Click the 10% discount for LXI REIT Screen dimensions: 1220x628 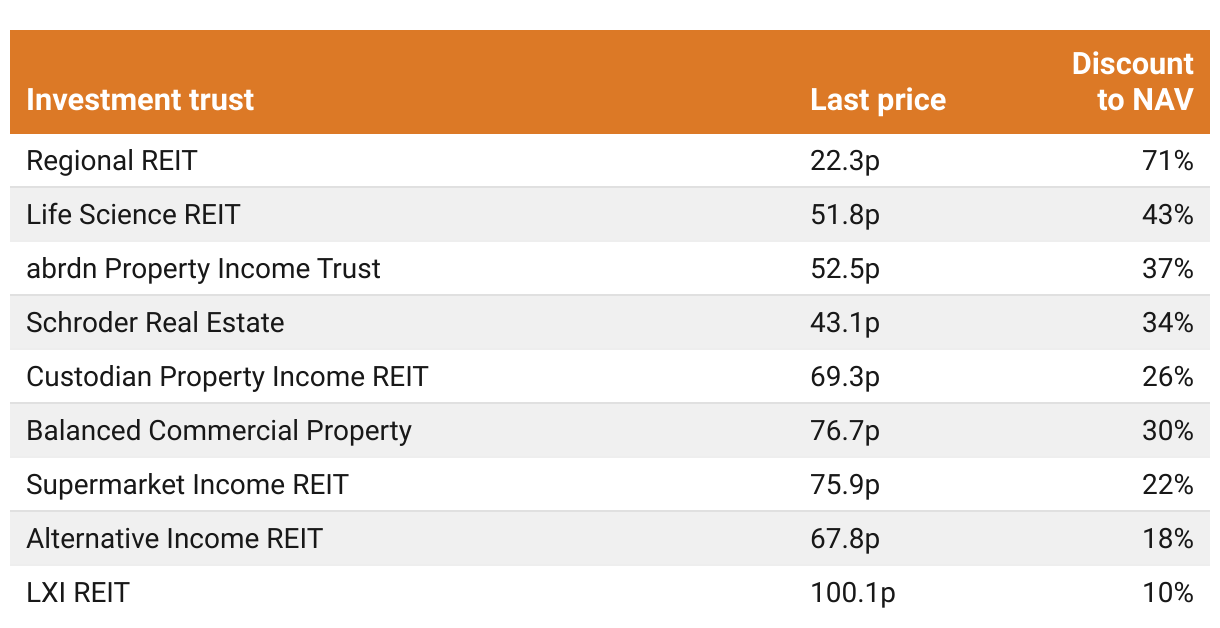point(1168,593)
